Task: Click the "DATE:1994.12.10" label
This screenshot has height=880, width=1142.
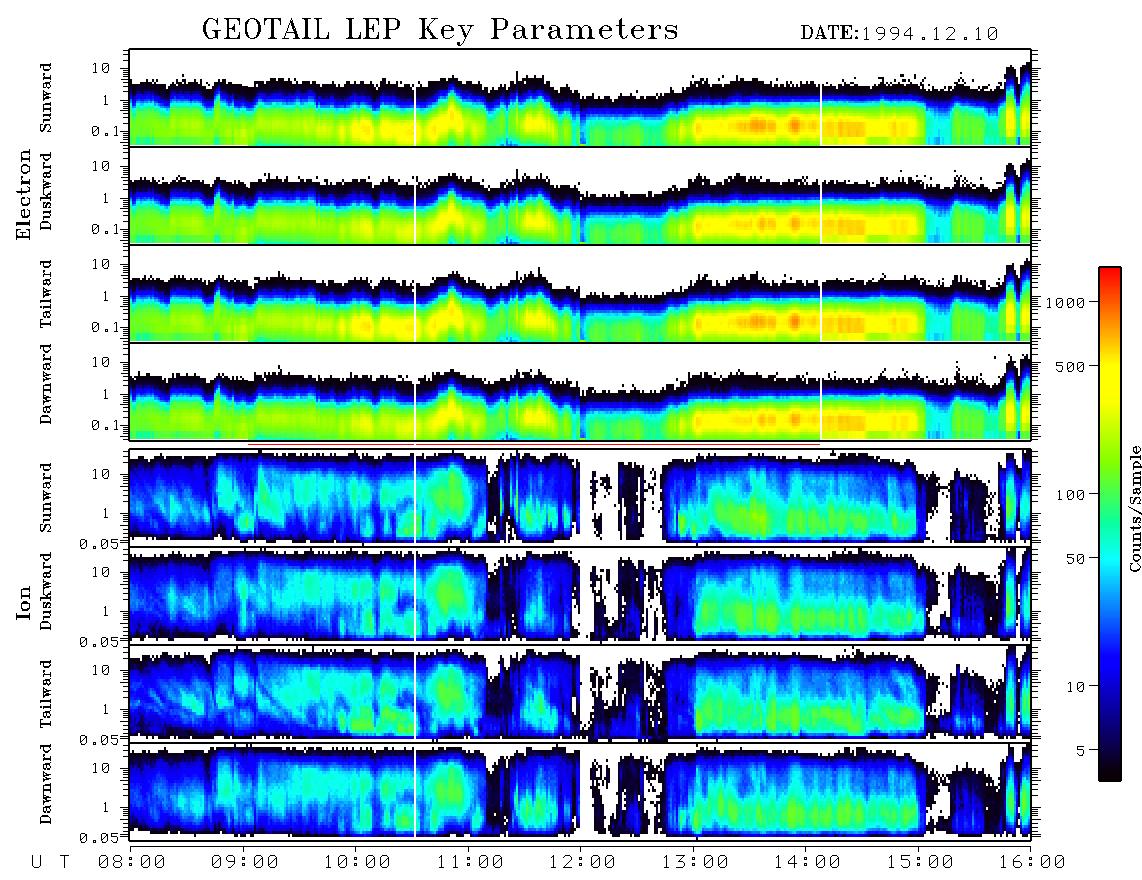Action: point(899,33)
